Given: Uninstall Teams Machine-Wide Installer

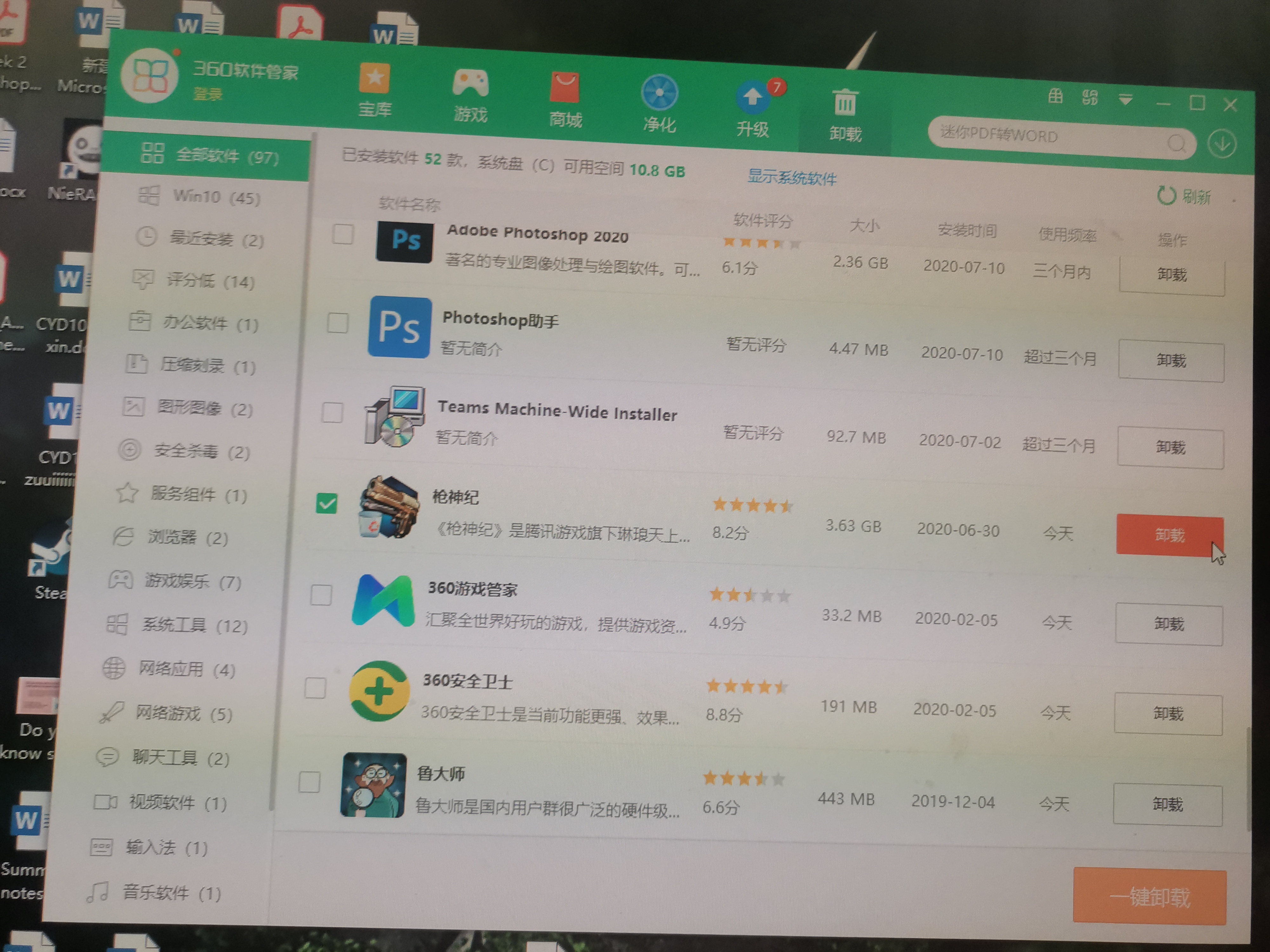Looking at the screenshot, I should tap(1171, 447).
